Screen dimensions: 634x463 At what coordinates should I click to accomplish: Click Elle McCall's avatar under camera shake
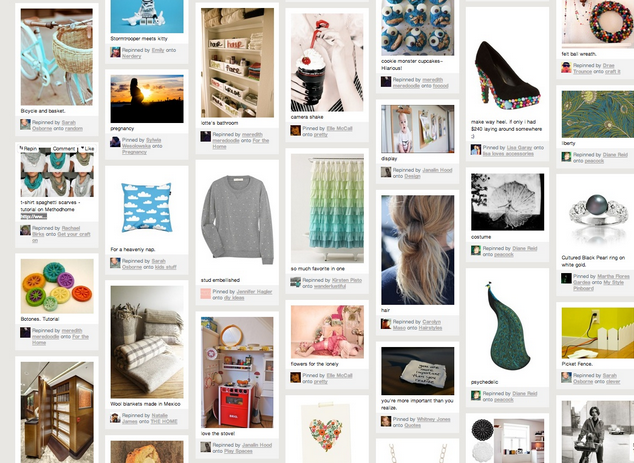click(296, 130)
